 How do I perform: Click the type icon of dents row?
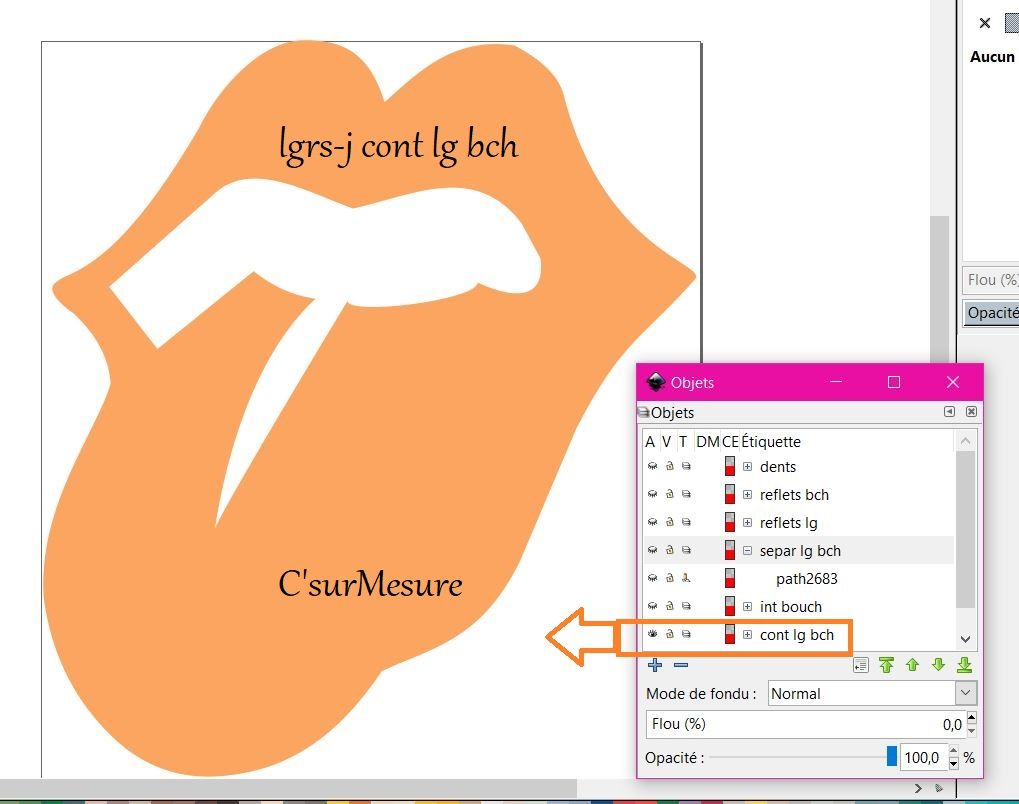coord(686,466)
